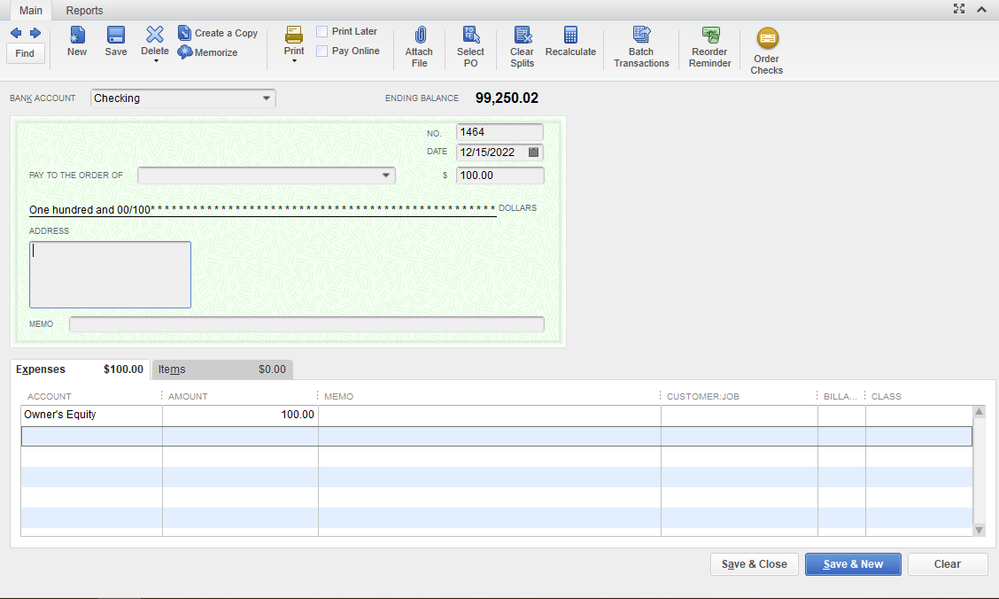Open Select PO
This screenshot has width=999, height=599.
click(471, 47)
